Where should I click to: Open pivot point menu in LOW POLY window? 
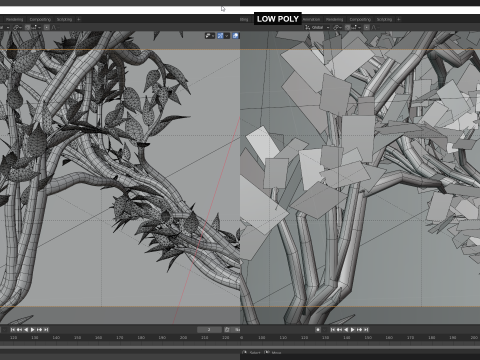(x=338, y=27)
